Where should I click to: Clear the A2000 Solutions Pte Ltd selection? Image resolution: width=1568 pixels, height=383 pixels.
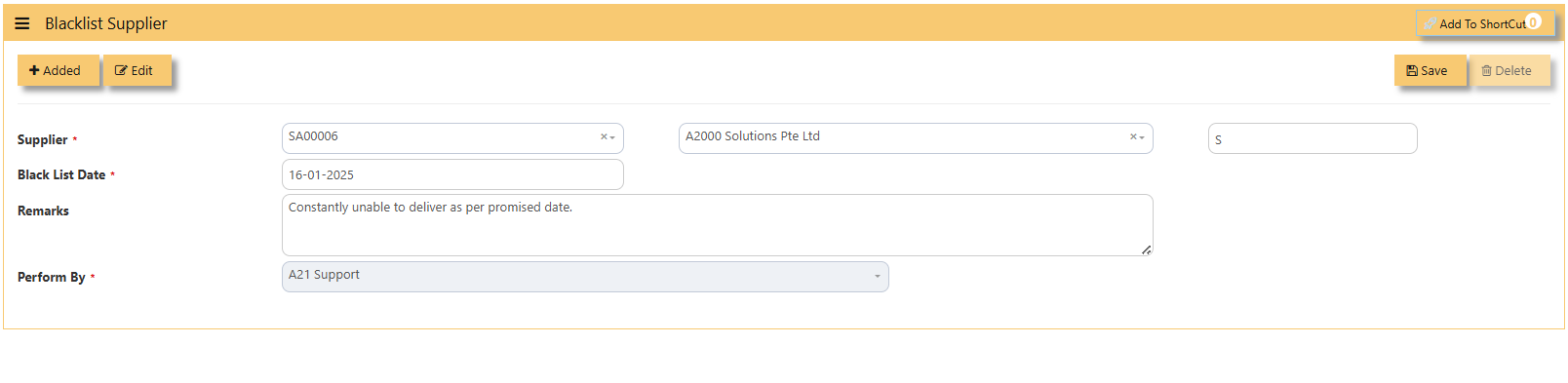[1133, 137]
